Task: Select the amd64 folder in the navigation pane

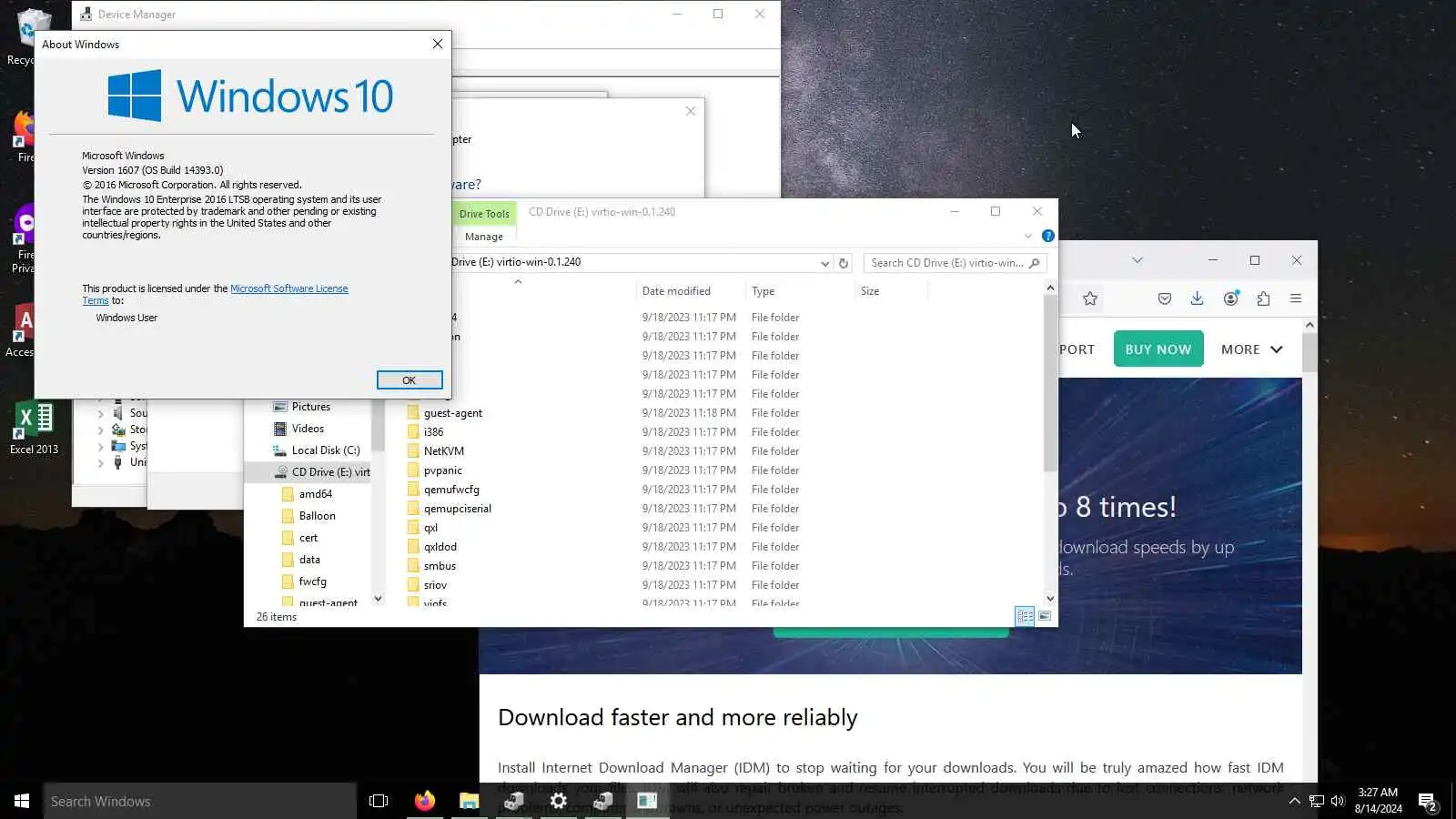Action: [316, 494]
